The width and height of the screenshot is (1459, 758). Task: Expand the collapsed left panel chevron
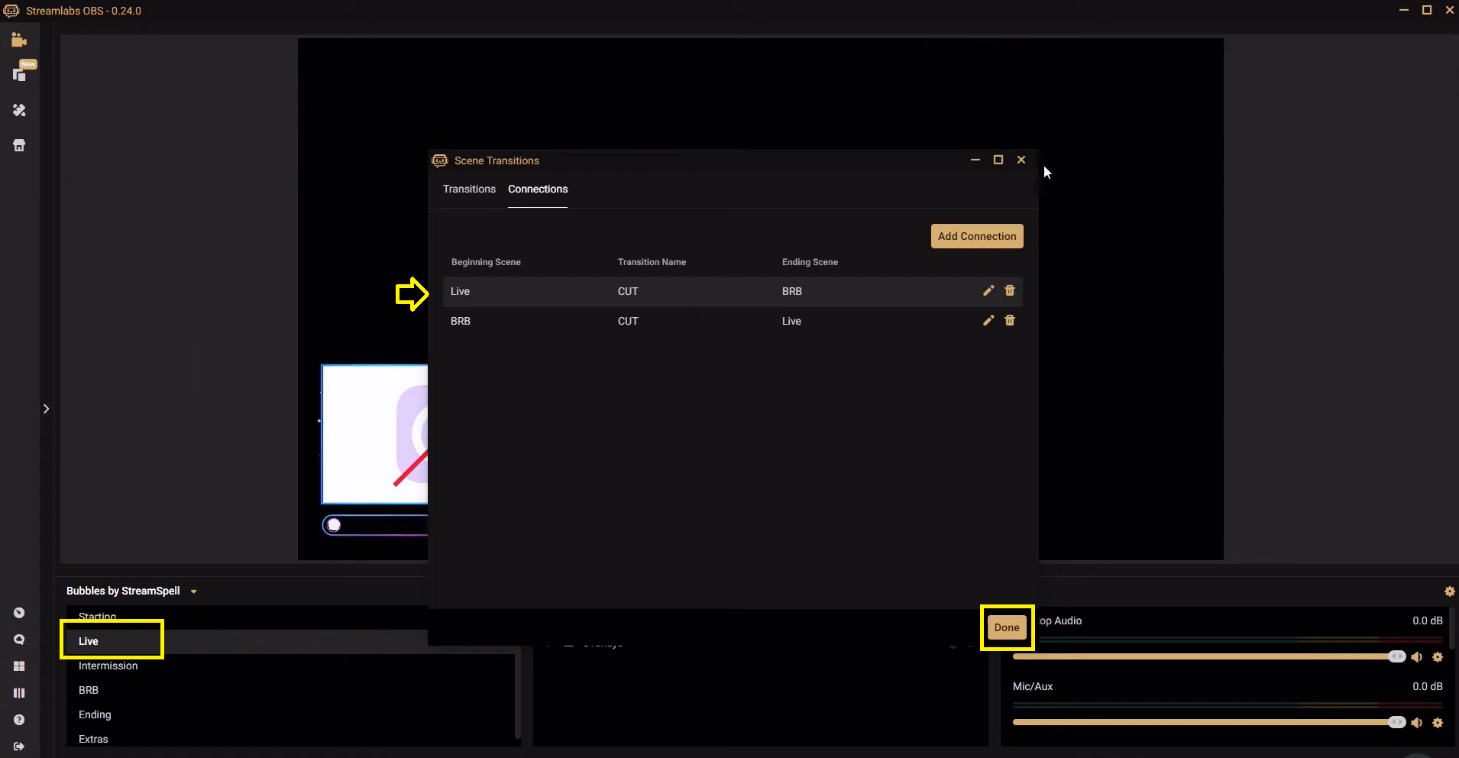tap(45, 408)
